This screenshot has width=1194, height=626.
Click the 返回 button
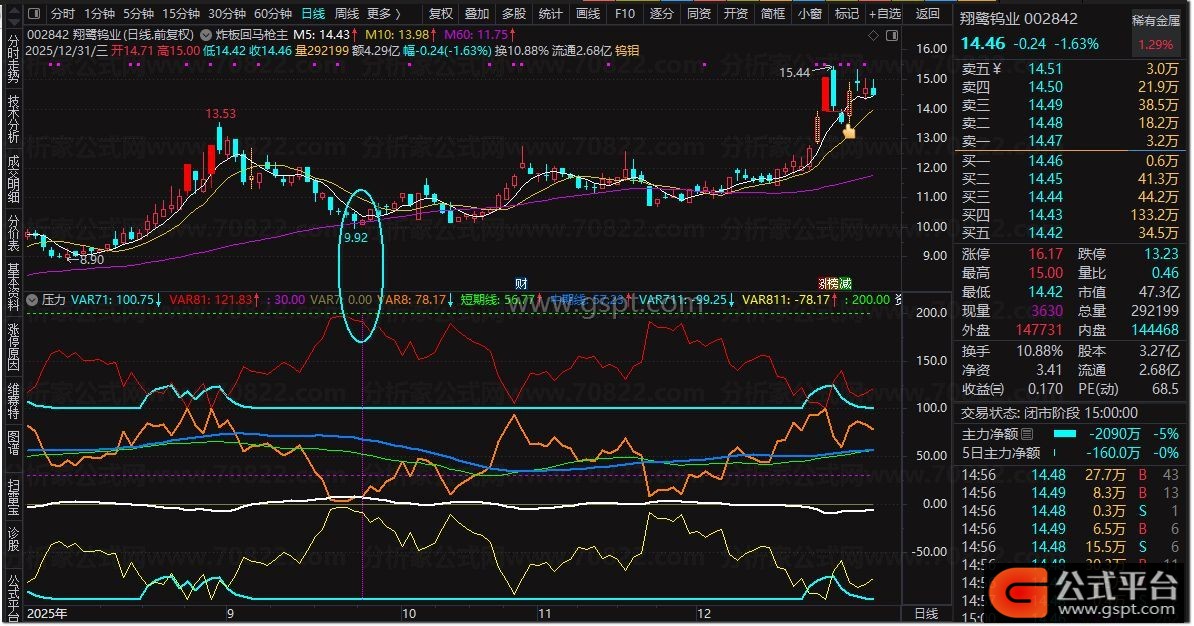(928, 14)
